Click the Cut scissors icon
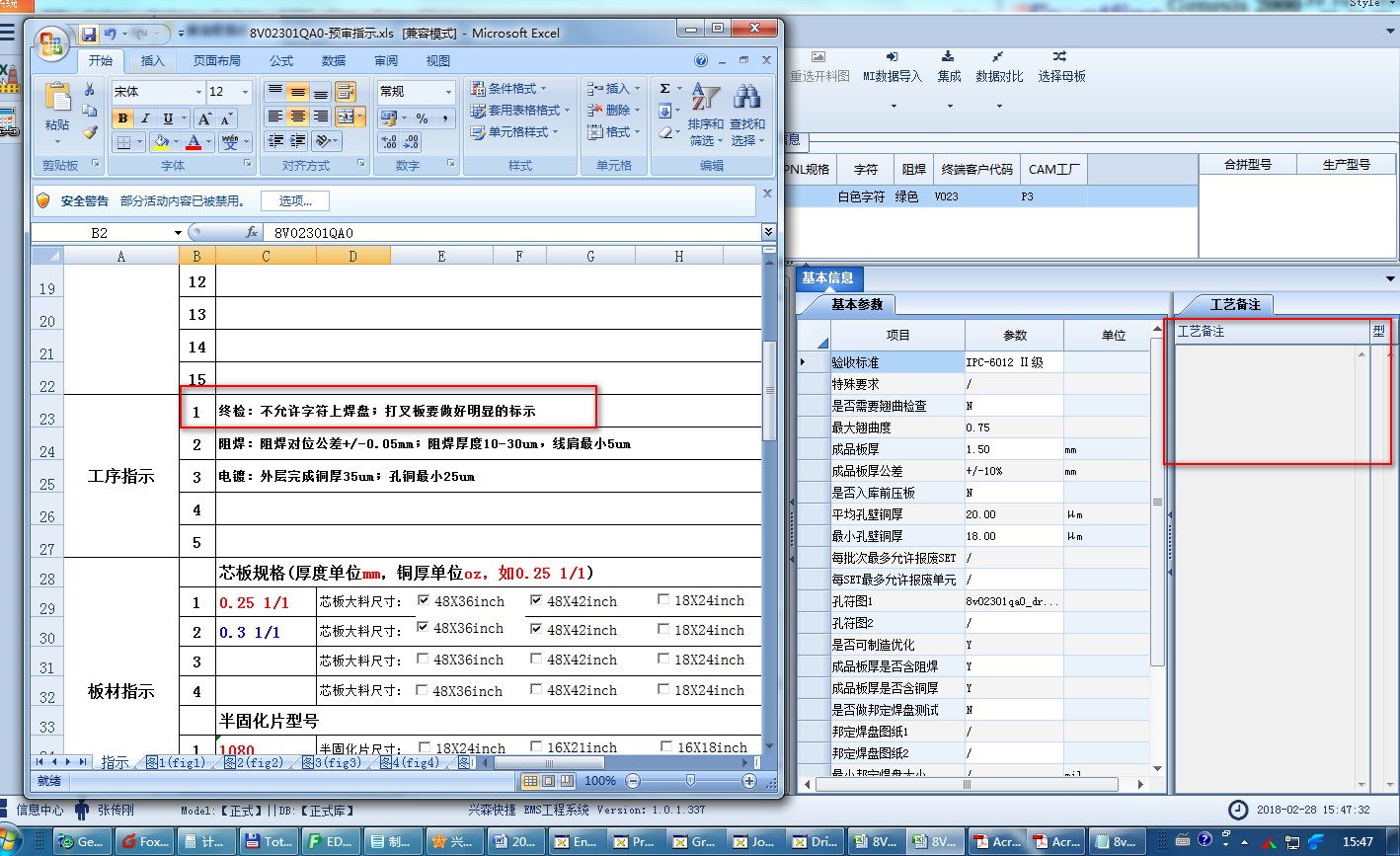 pyautogui.click(x=90, y=91)
